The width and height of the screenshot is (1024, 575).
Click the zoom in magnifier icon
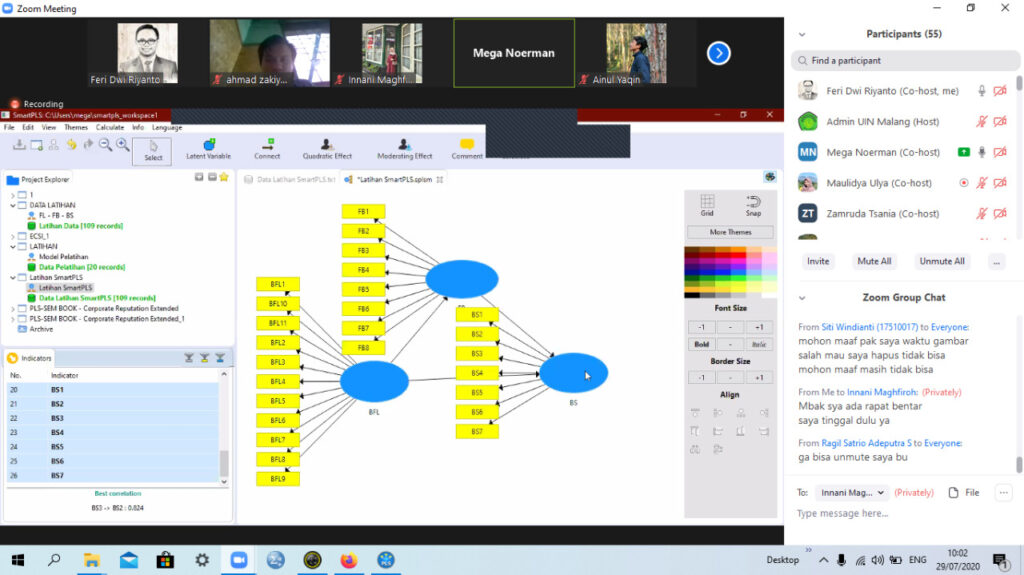tap(123, 145)
